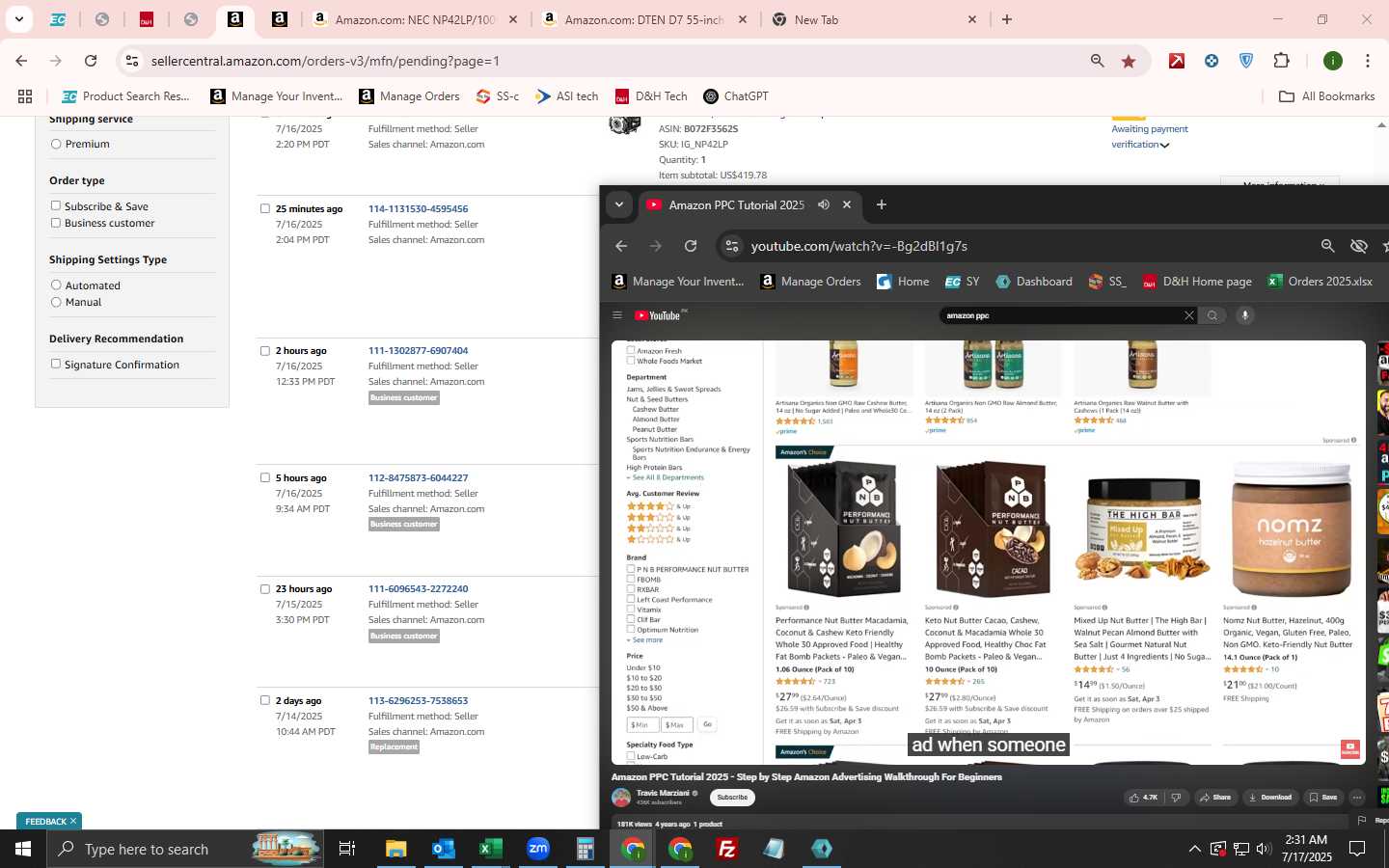Viewport: 1389px width, 868px height.
Task: Launch Excel from the taskbar
Action: tap(490, 849)
